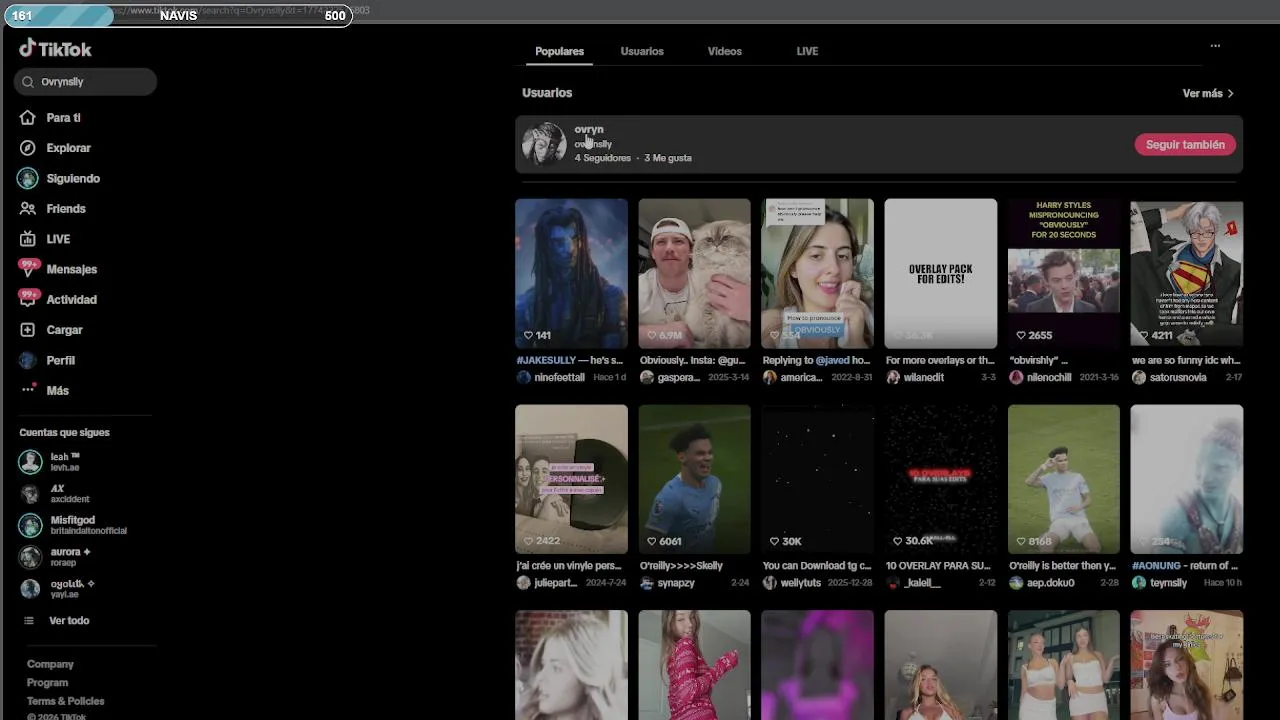The height and width of the screenshot is (720, 1280).
Task: Open Avatar Jake Sully video thumbnail
Action: [x=571, y=273]
